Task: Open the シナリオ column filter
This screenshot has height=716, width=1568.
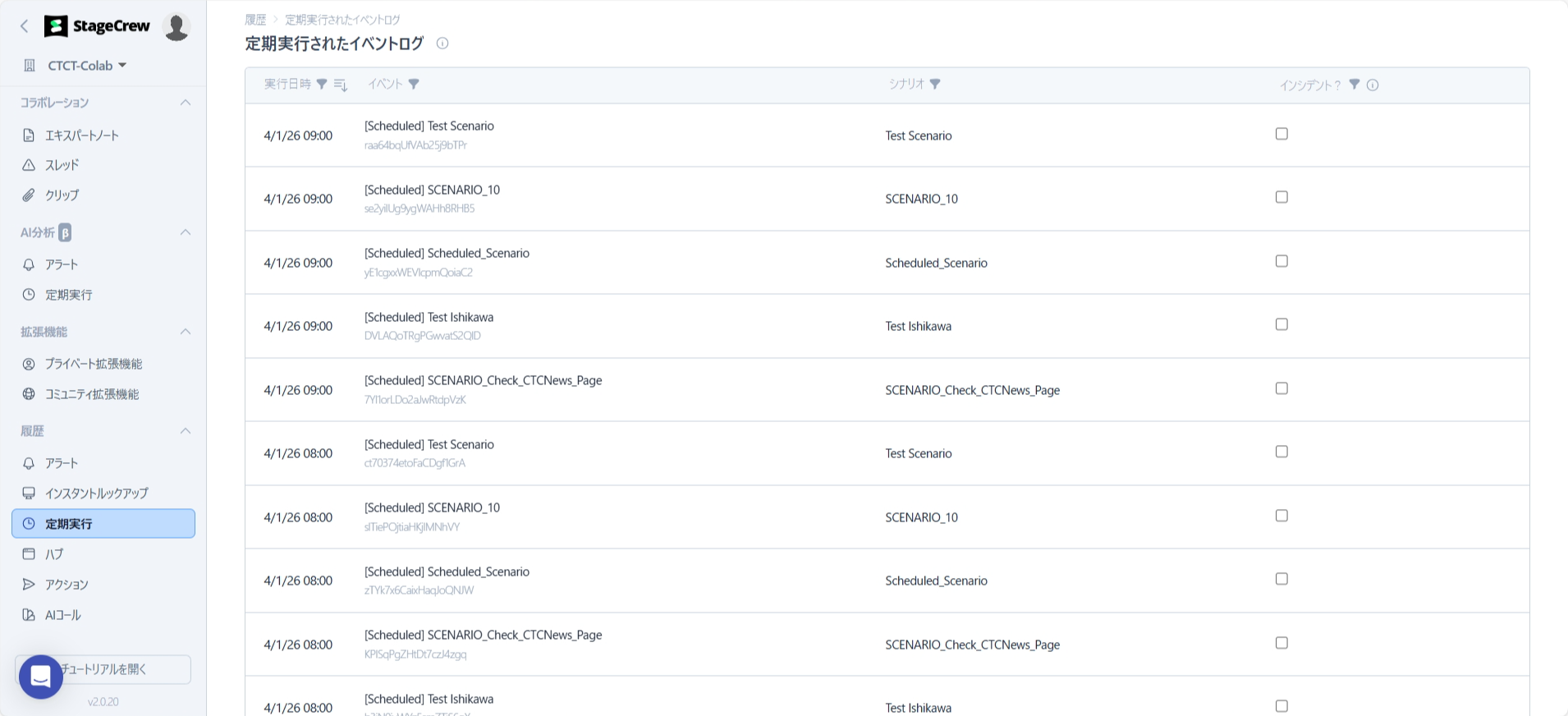Action: [935, 84]
